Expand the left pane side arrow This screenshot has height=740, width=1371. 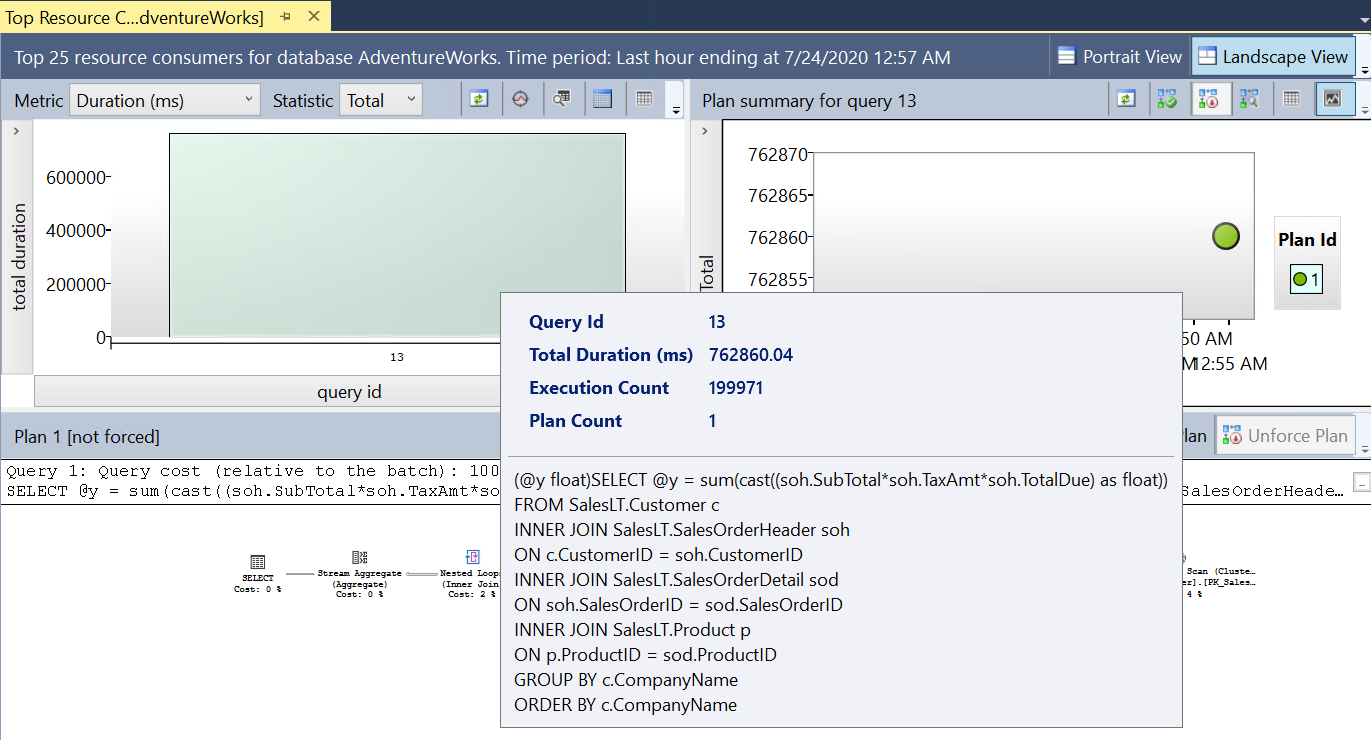pos(16,131)
